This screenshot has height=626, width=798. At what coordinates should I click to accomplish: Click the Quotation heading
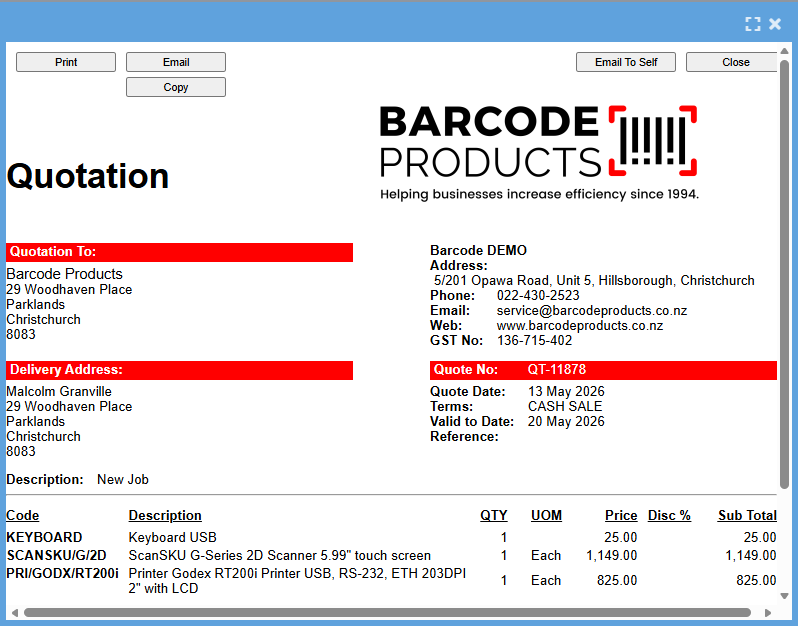[x=88, y=176]
